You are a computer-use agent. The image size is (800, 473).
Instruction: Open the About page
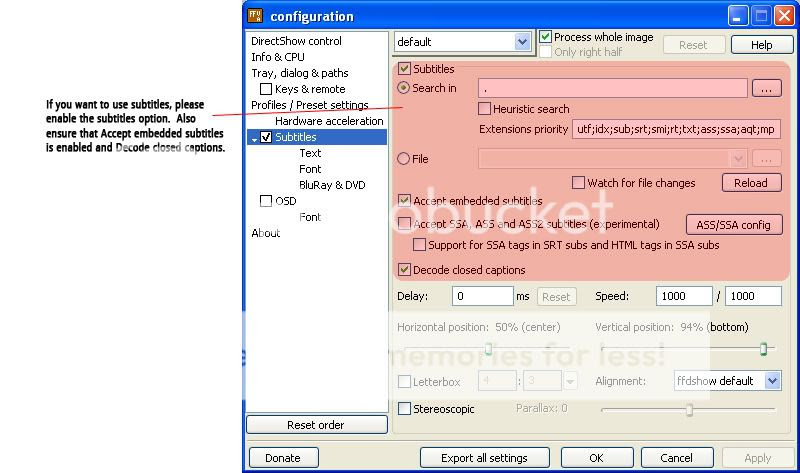tap(266, 233)
